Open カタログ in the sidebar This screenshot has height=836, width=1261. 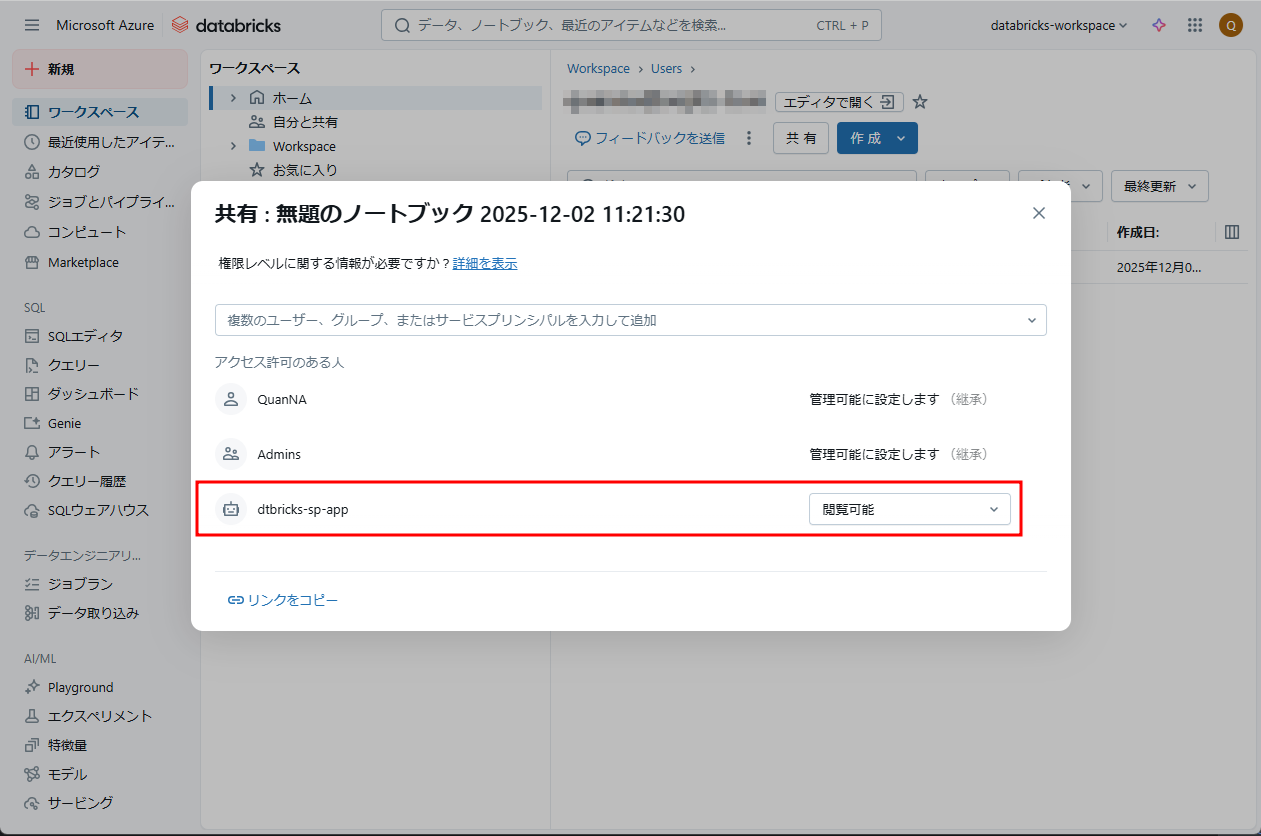[x=73, y=171]
